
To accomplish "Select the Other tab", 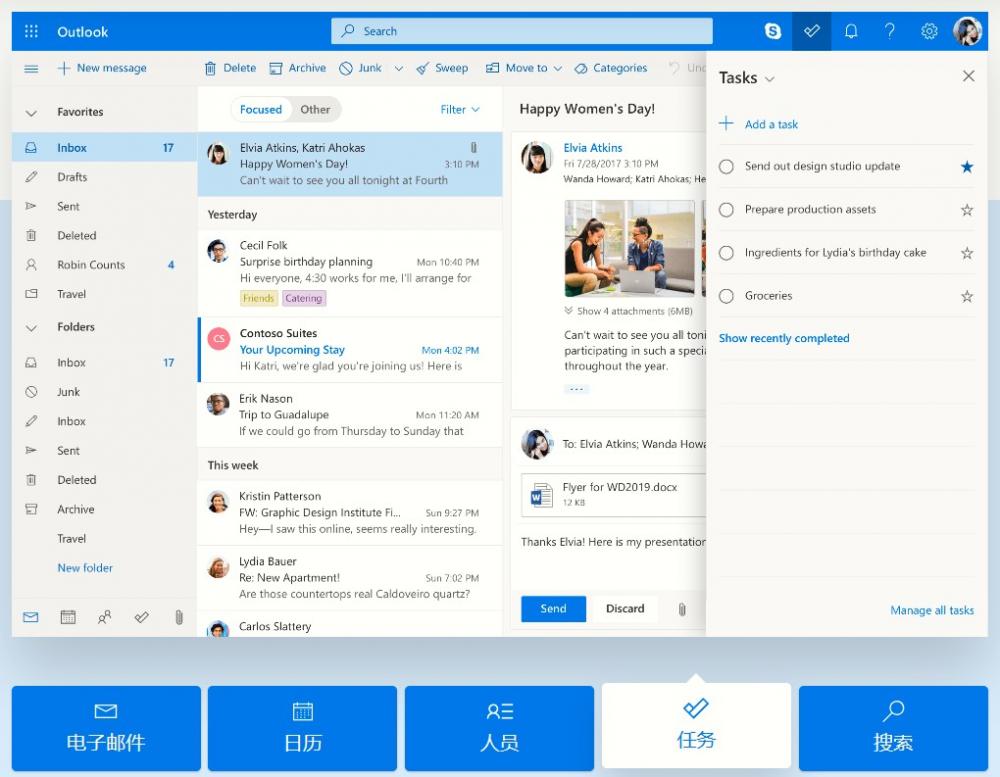I will coord(315,110).
